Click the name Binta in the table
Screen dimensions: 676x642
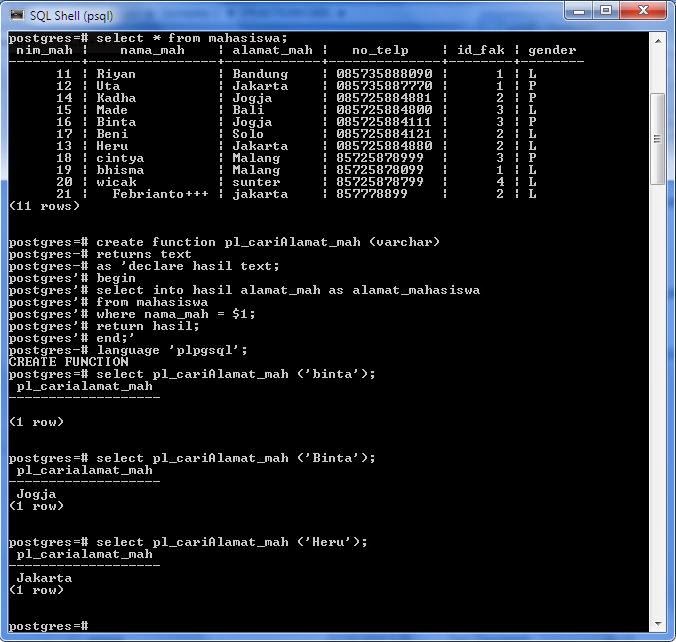pyautogui.click(x=116, y=122)
